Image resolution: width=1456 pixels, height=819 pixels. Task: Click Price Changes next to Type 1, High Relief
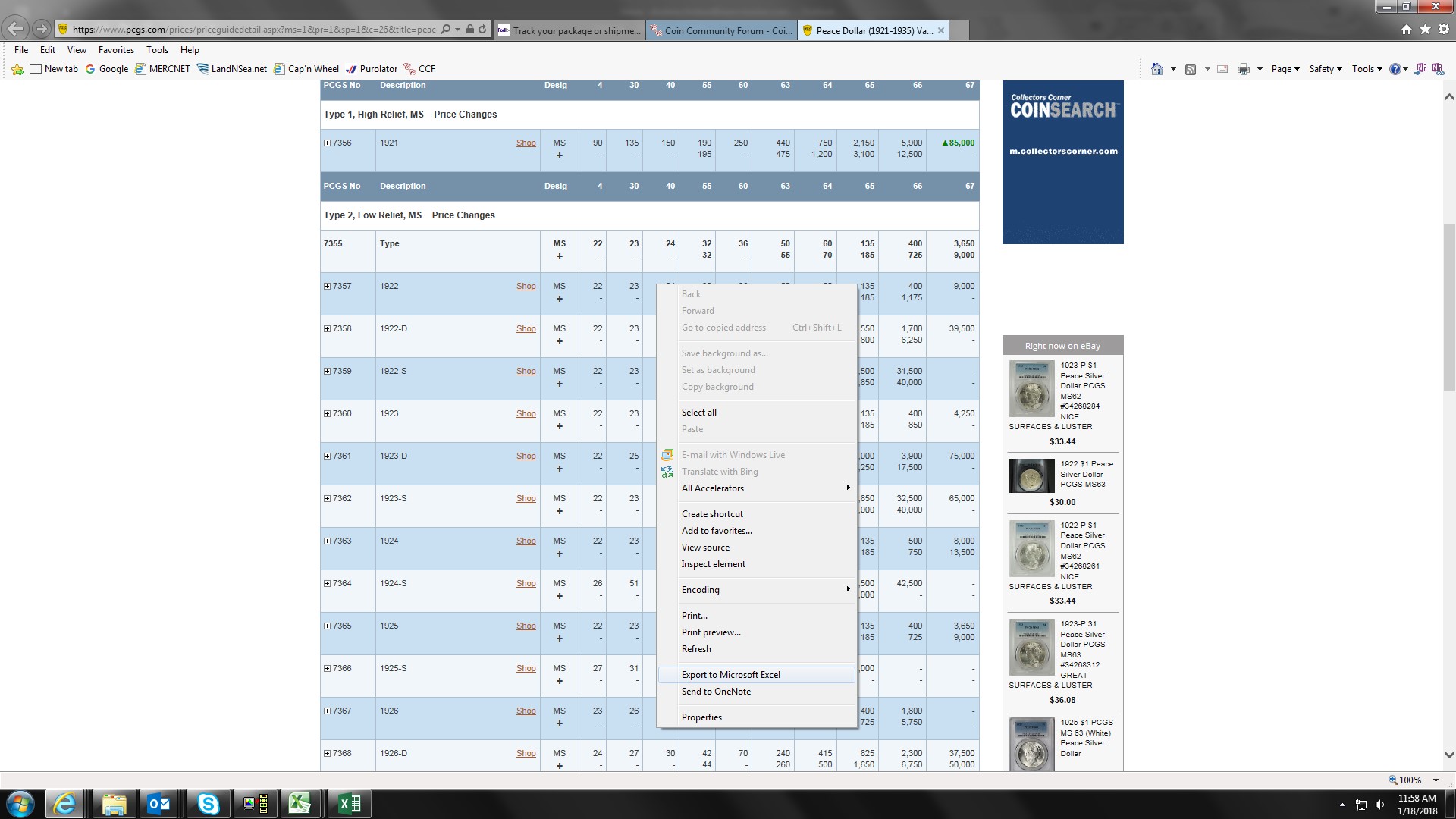click(x=466, y=115)
